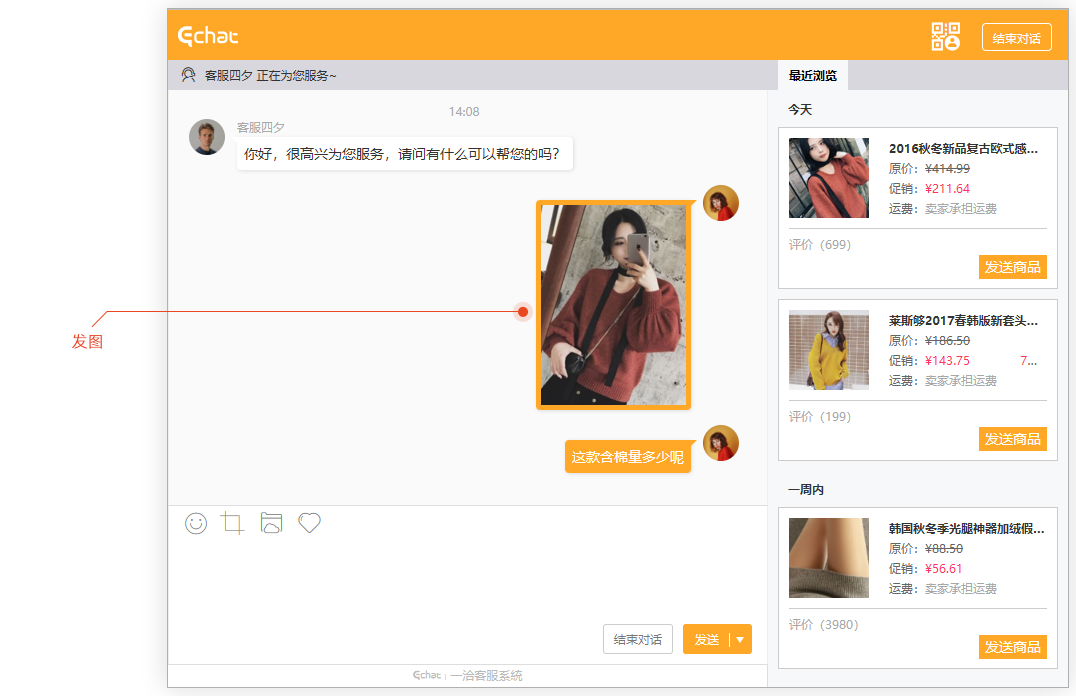
Task: Click 结束对话 button beside send button
Action: pos(637,640)
